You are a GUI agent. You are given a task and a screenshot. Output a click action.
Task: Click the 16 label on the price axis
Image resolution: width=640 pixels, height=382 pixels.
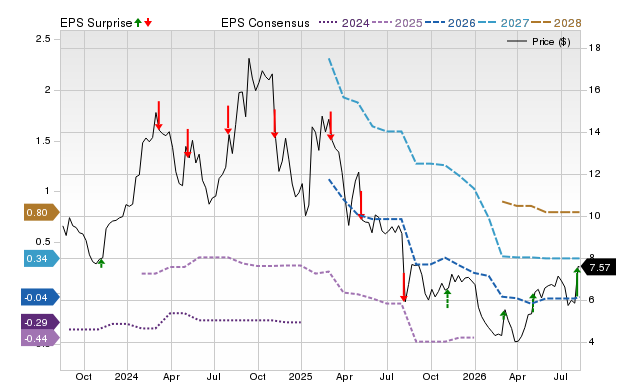(x=595, y=90)
